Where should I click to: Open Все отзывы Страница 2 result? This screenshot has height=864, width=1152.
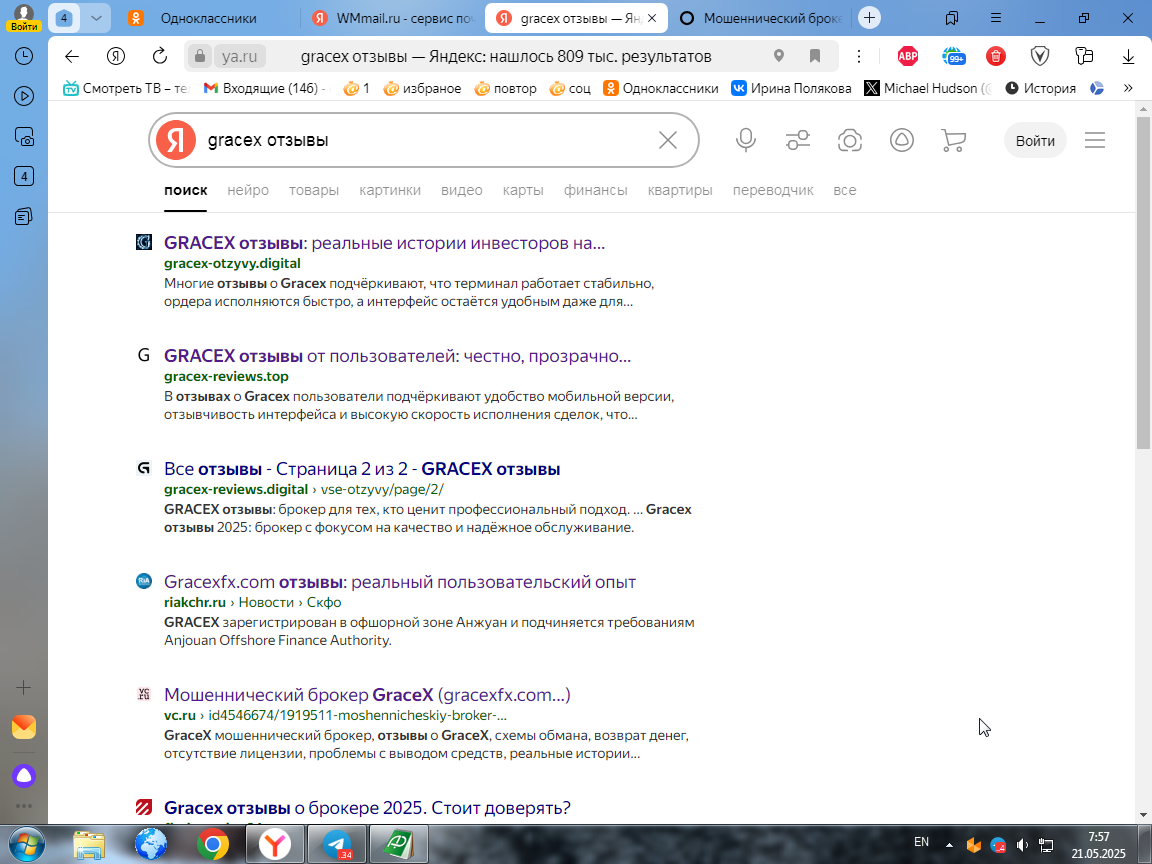pyautogui.click(x=362, y=469)
